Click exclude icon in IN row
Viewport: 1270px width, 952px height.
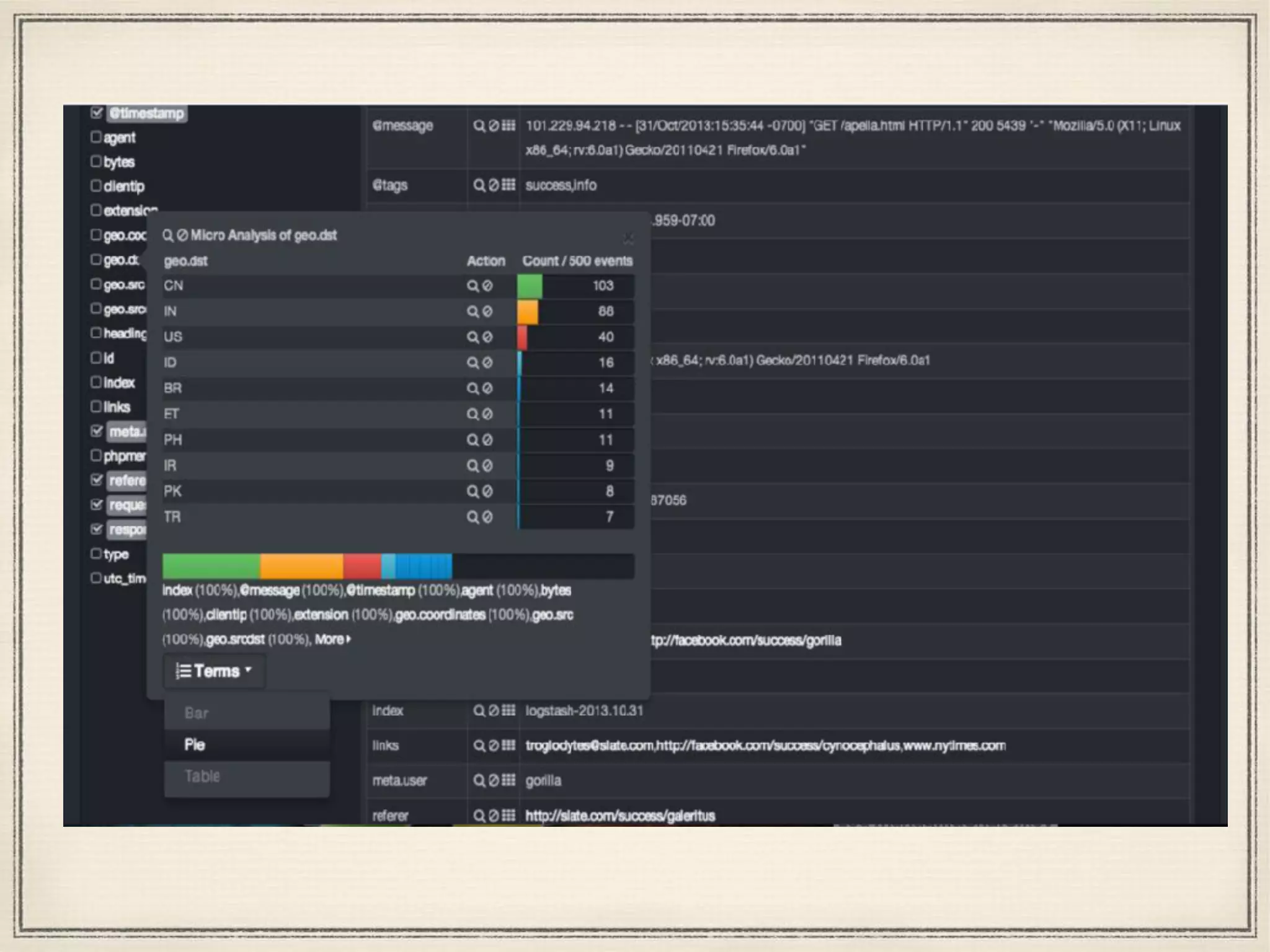(487, 311)
